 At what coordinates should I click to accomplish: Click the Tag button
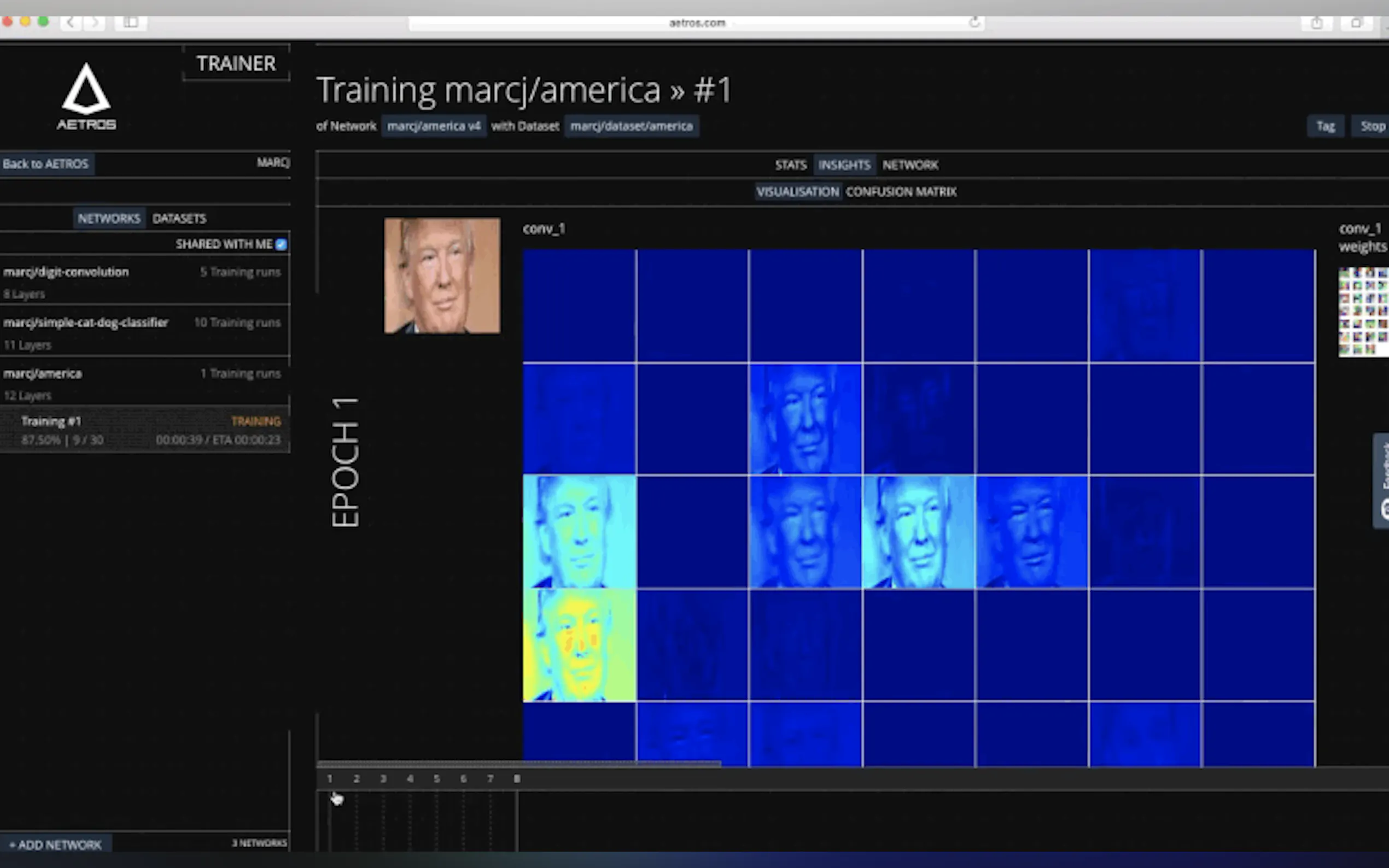pos(1324,126)
